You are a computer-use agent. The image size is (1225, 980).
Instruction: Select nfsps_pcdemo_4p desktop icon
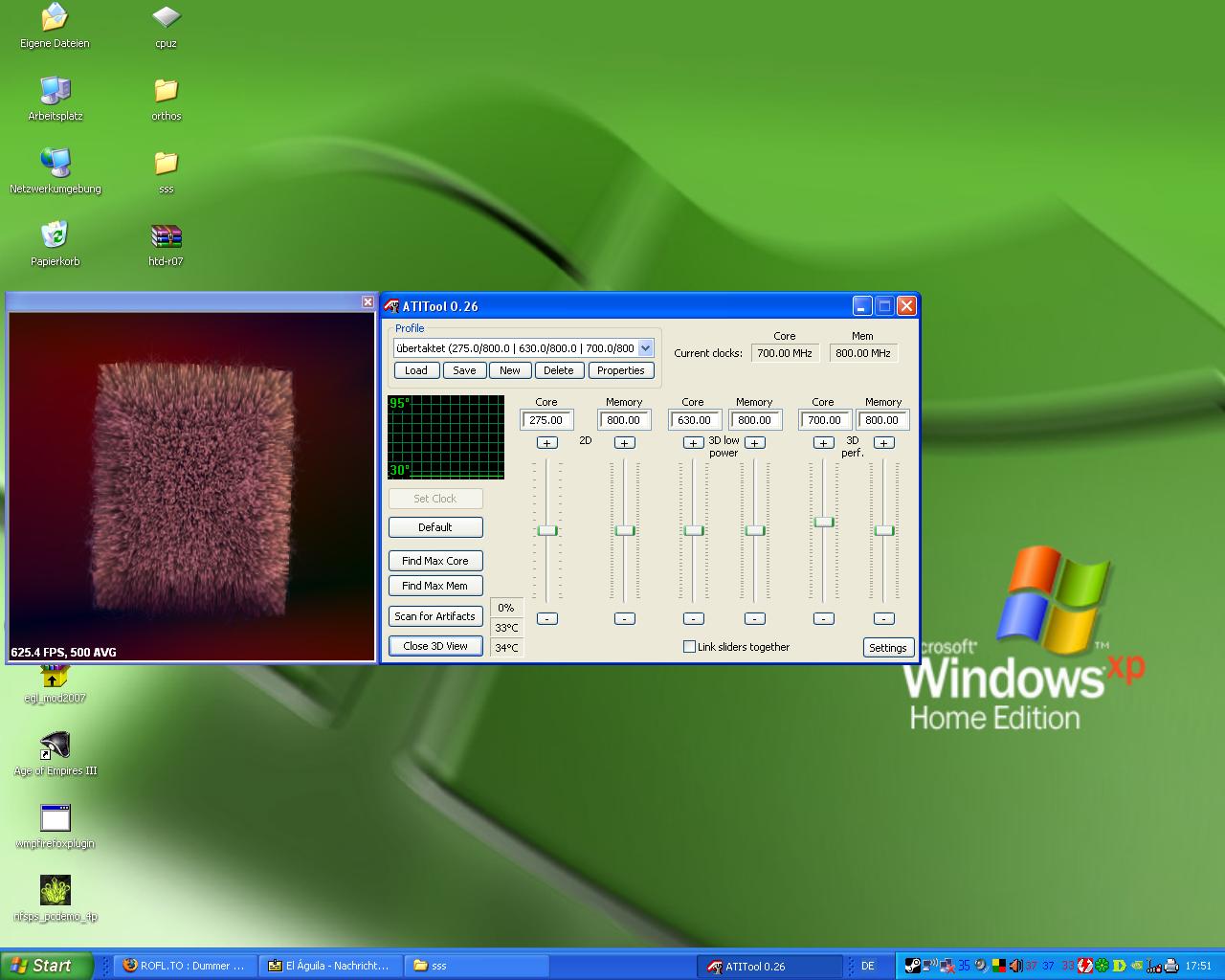click(55, 899)
